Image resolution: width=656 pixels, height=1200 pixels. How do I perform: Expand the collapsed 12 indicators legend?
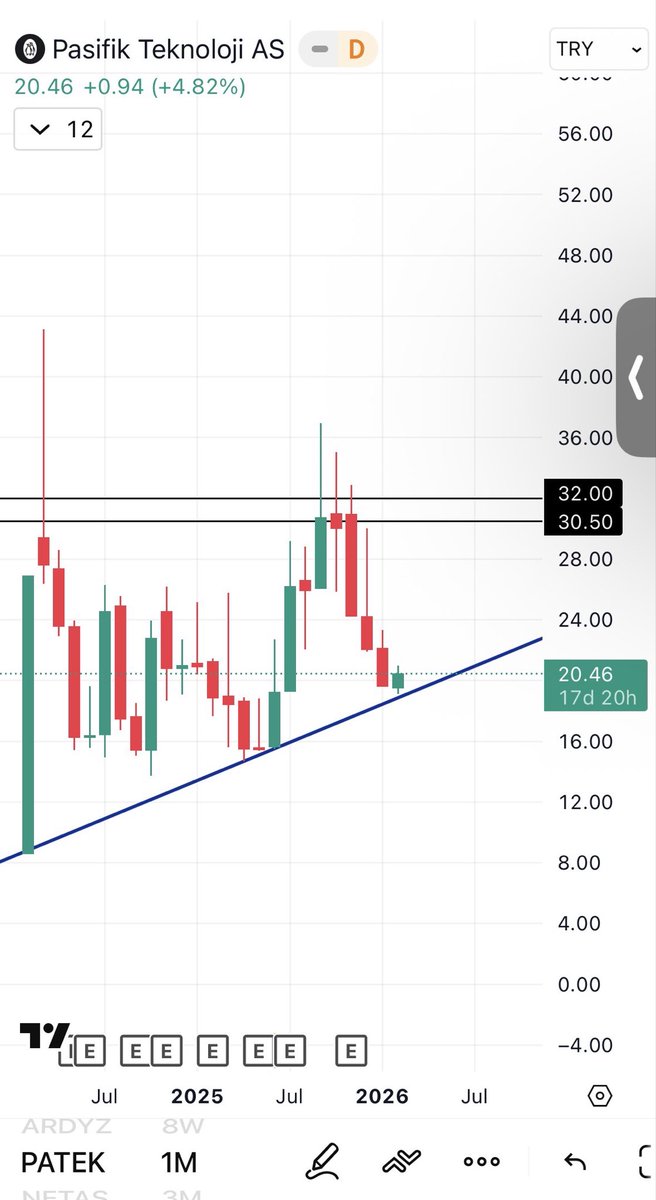click(58, 129)
